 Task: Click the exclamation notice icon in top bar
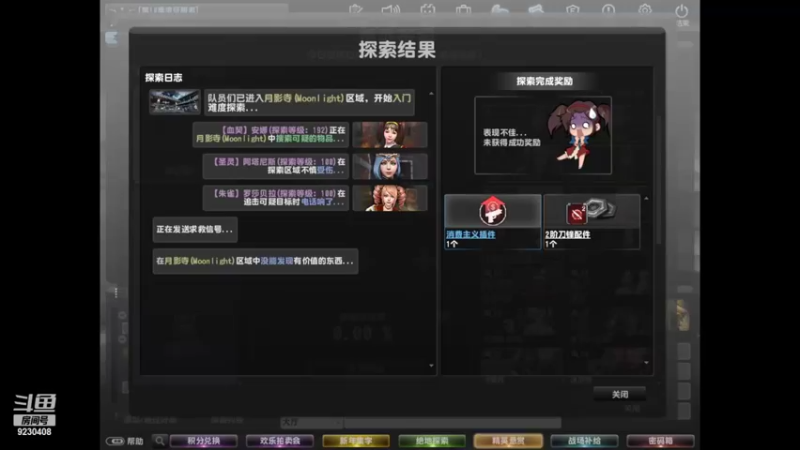[x=608, y=10]
